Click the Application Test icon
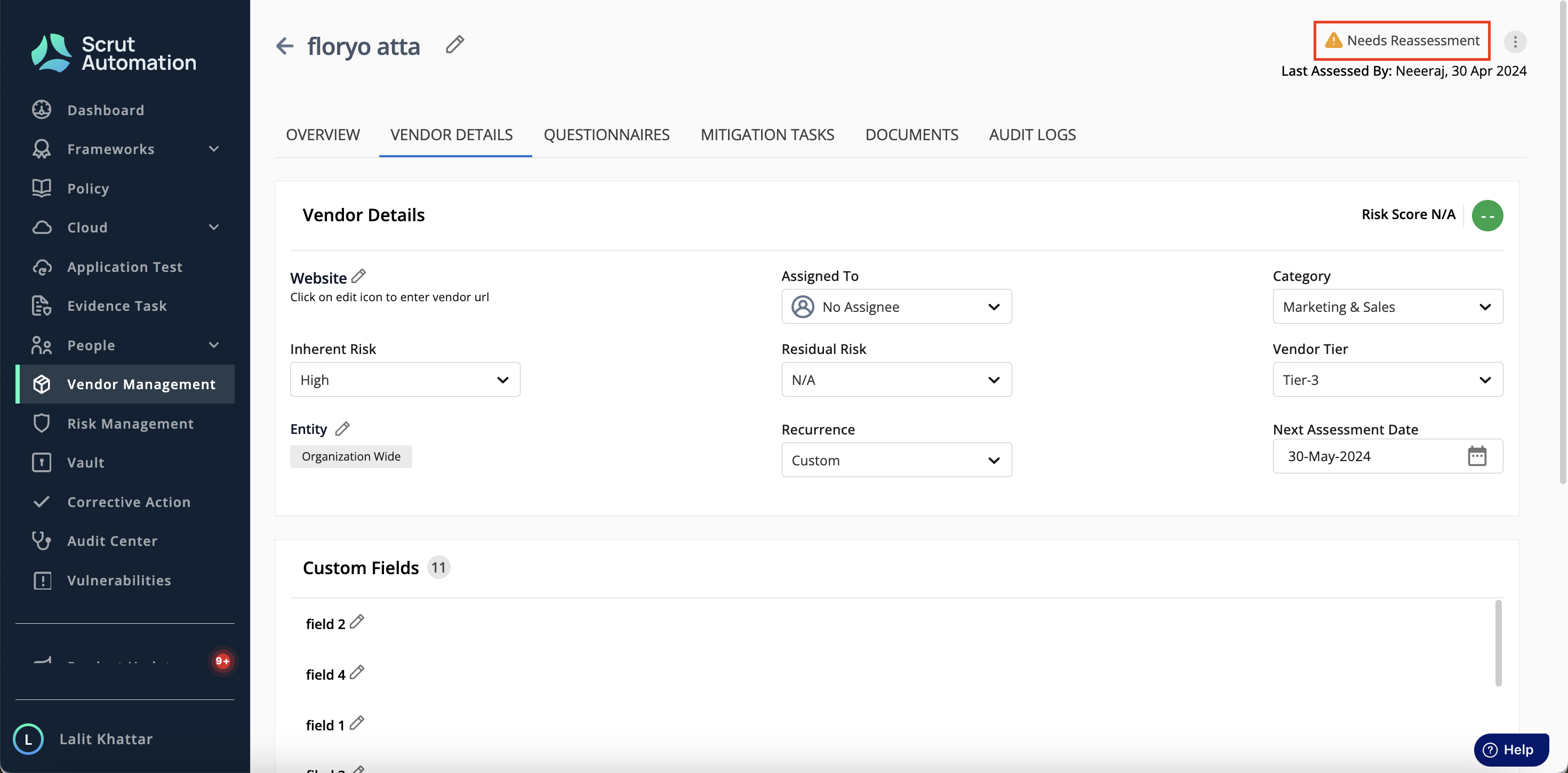Image resolution: width=1568 pixels, height=773 pixels. [x=42, y=267]
